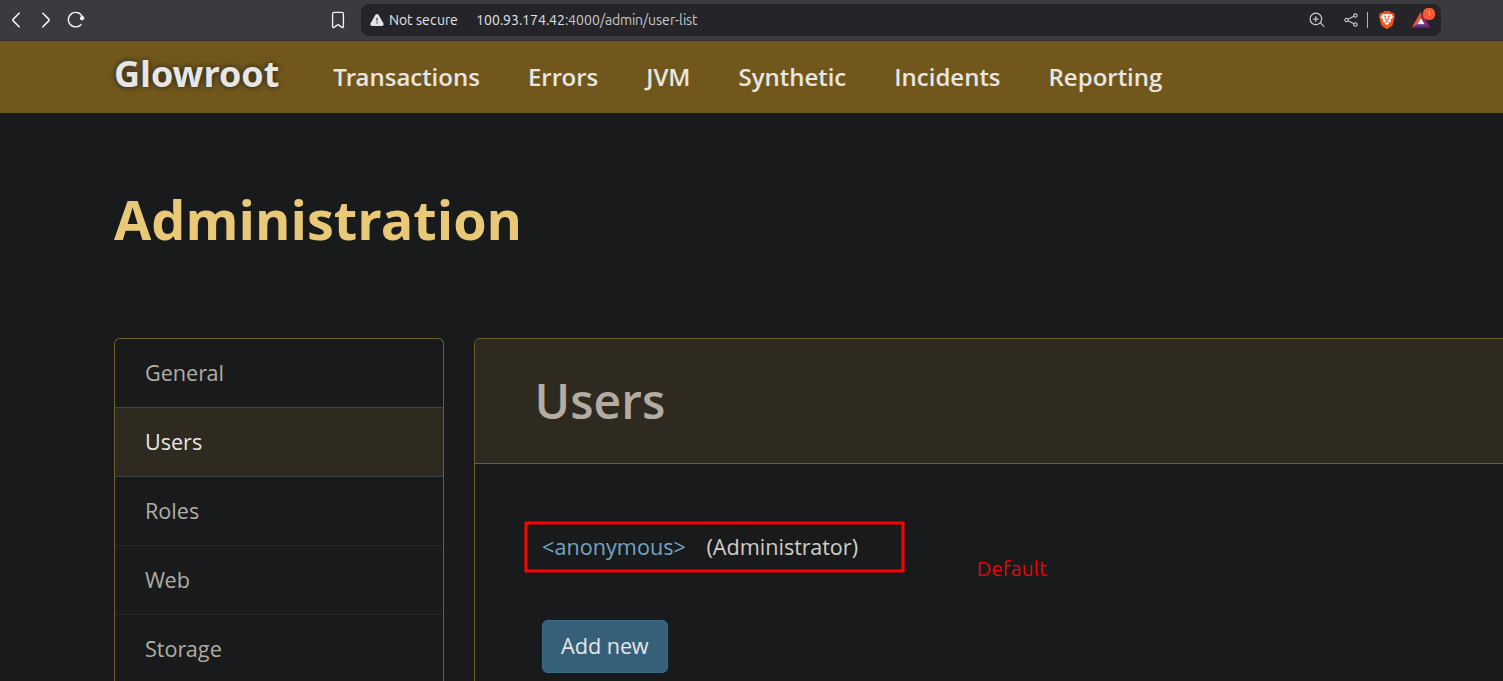Open the Errors menu

click(x=563, y=78)
